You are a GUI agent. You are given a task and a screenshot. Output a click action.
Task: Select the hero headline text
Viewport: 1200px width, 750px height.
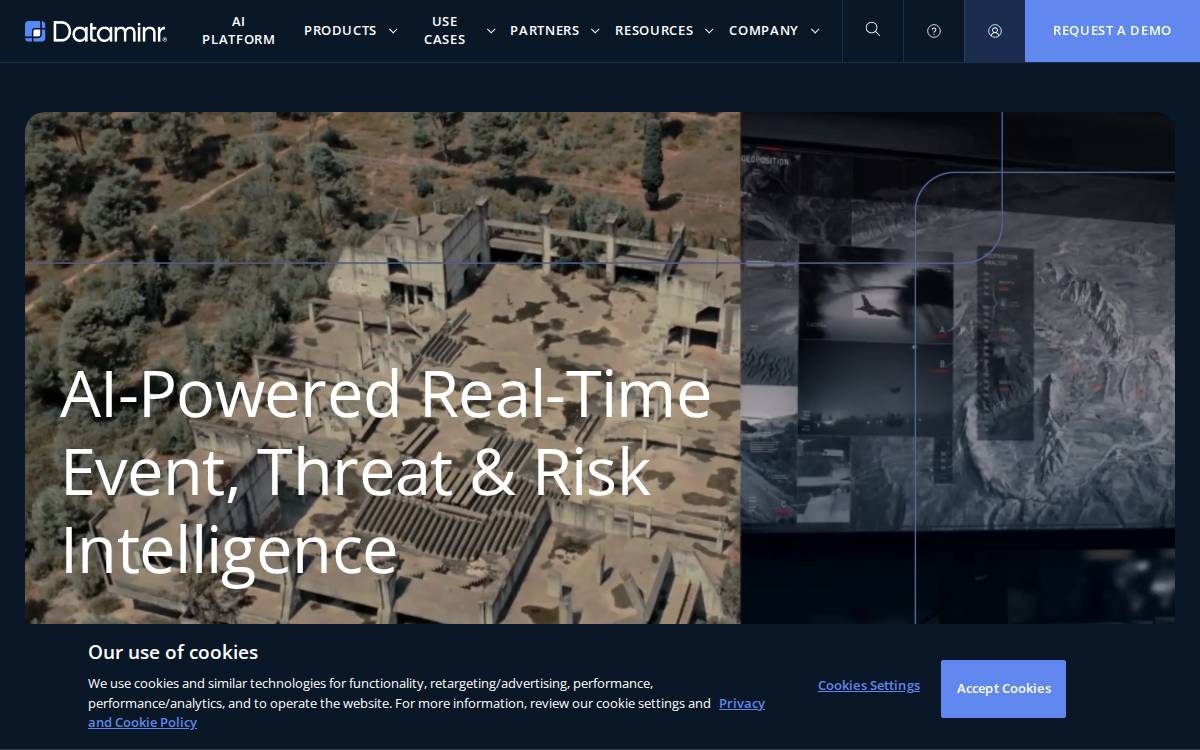pos(386,471)
